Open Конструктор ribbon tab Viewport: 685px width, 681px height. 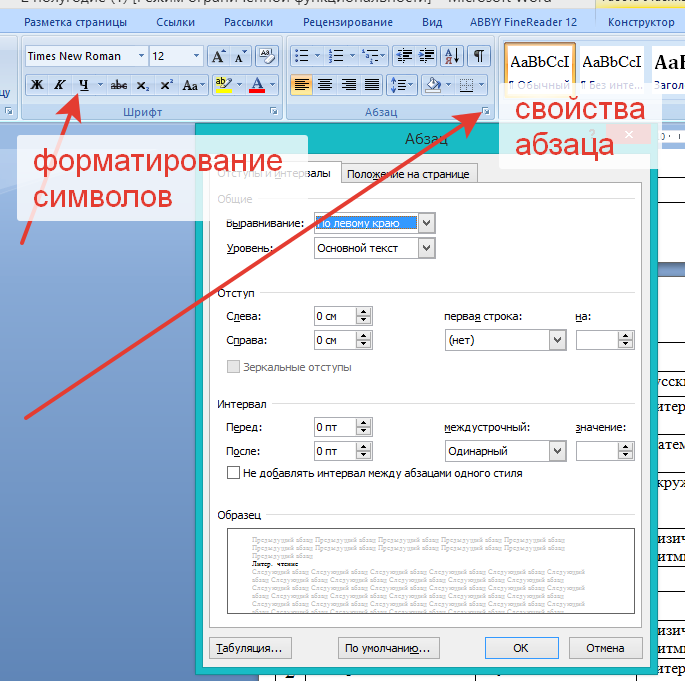click(641, 22)
